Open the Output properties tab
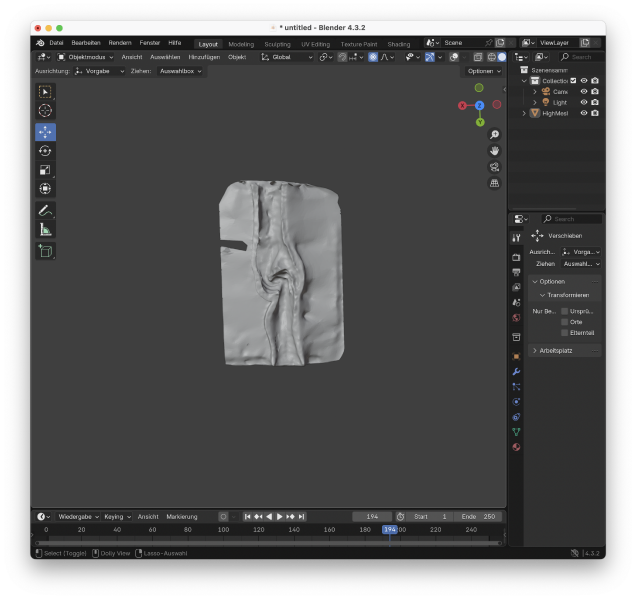636x599 pixels. [x=516, y=272]
